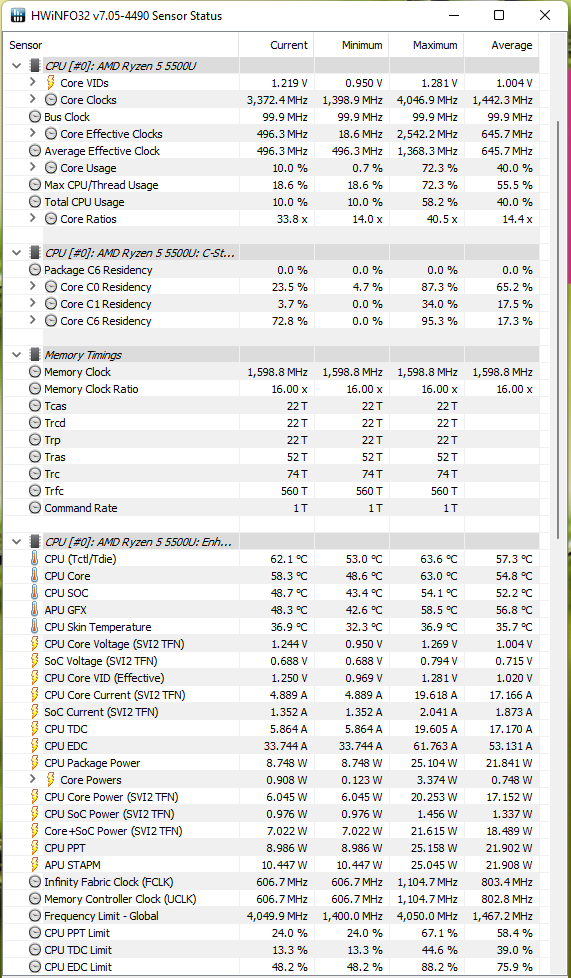Click the clock icon beside Memory Clock
The width and height of the screenshot is (571, 978).
pyautogui.click(x=35, y=372)
